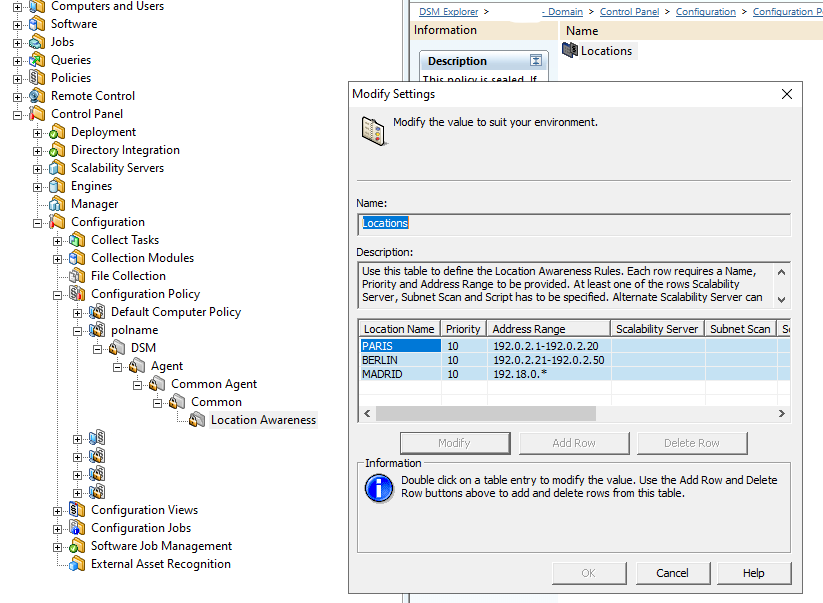Screen dimensions: 823x603
Task: Select the BERLIN location row
Action: click(400, 360)
